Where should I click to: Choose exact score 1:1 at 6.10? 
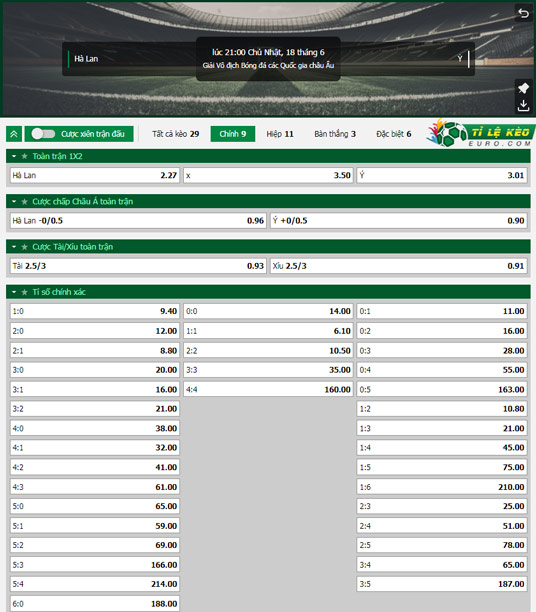268,331
